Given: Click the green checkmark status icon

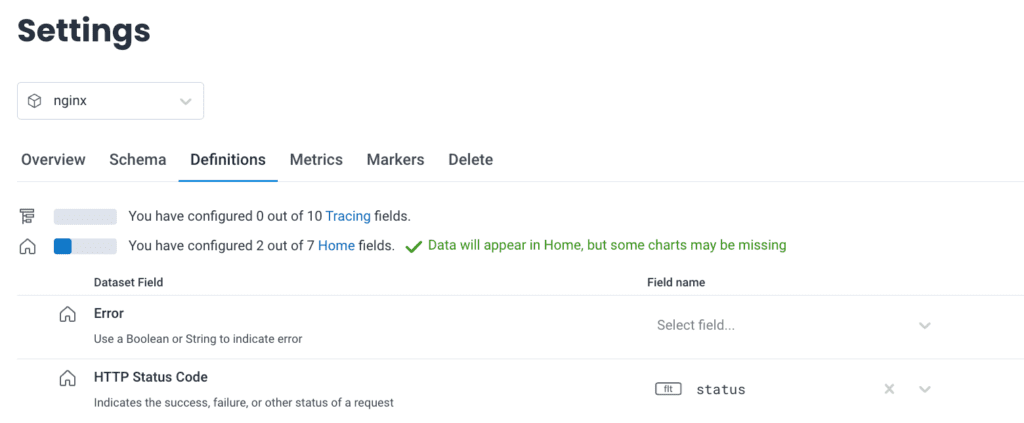Looking at the screenshot, I should click(x=413, y=246).
